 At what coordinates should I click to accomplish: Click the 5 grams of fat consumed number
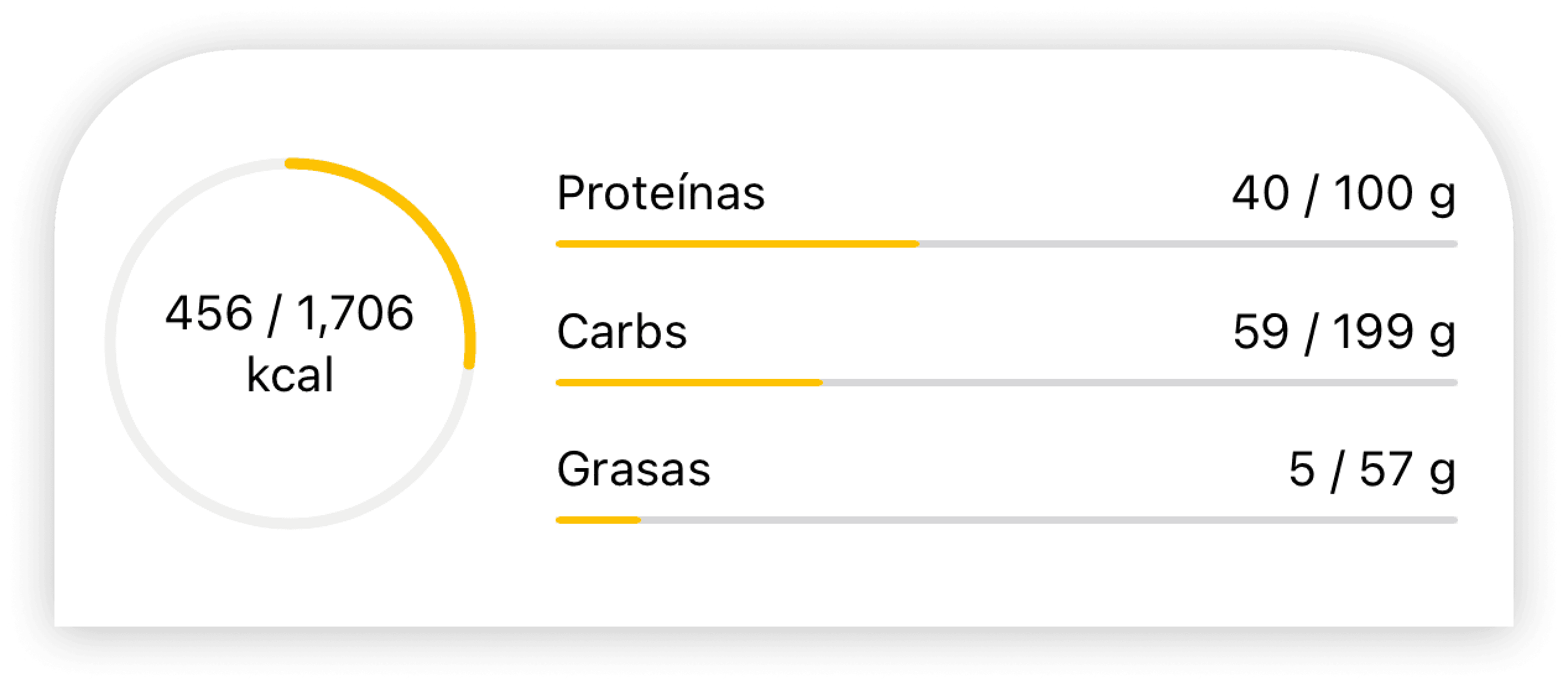1301,469
